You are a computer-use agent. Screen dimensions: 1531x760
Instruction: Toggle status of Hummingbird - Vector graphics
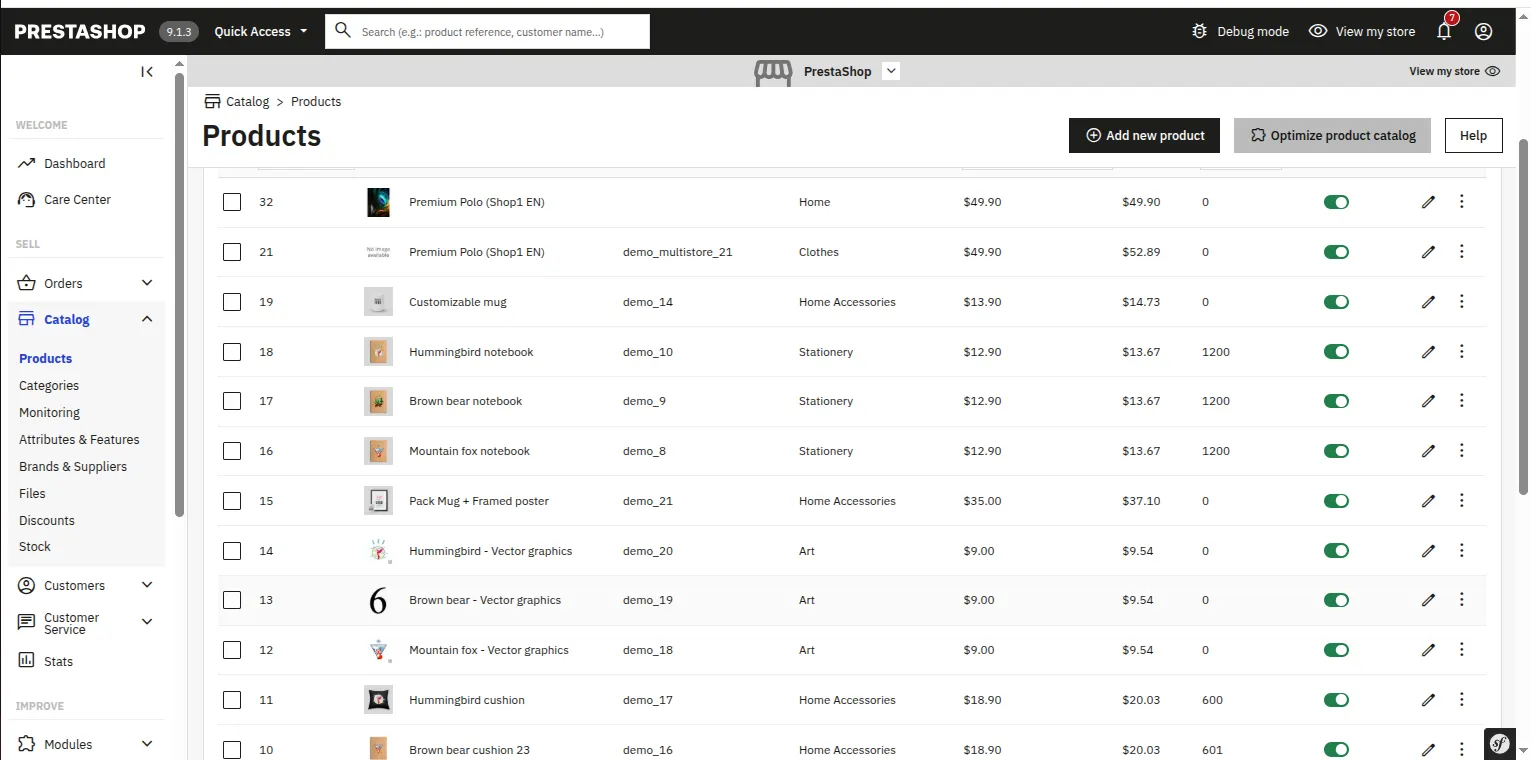(1336, 551)
